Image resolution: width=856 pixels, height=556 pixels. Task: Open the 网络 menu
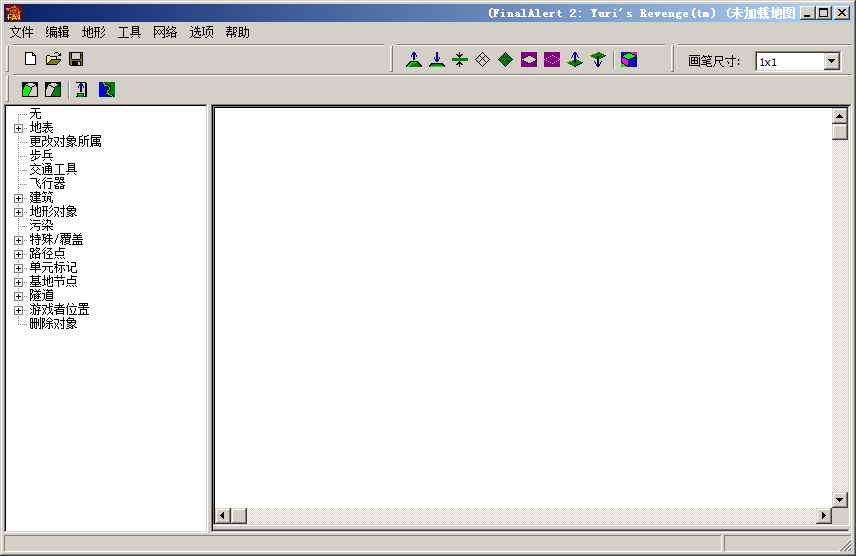[165, 32]
